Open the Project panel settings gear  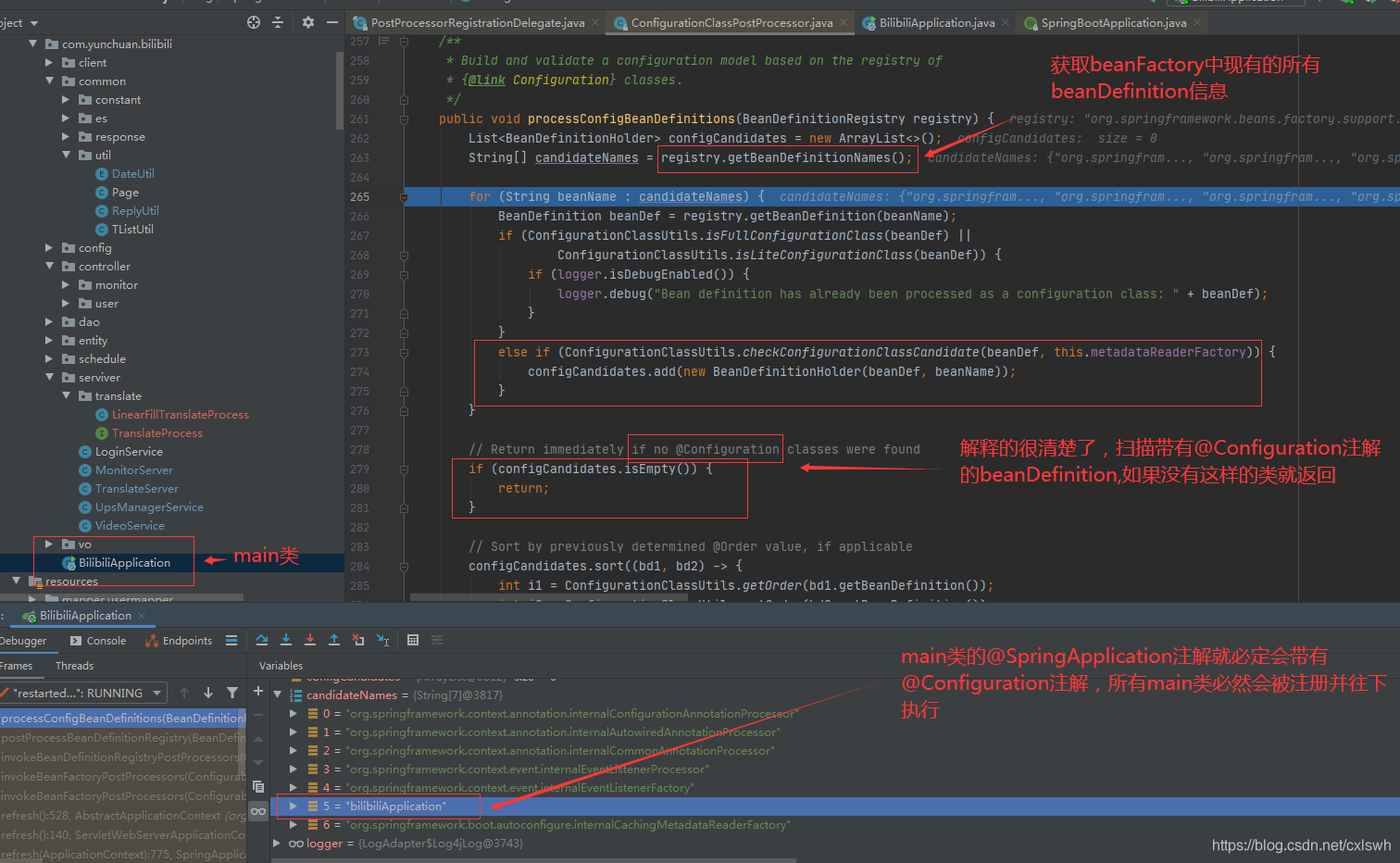[x=308, y=22]
